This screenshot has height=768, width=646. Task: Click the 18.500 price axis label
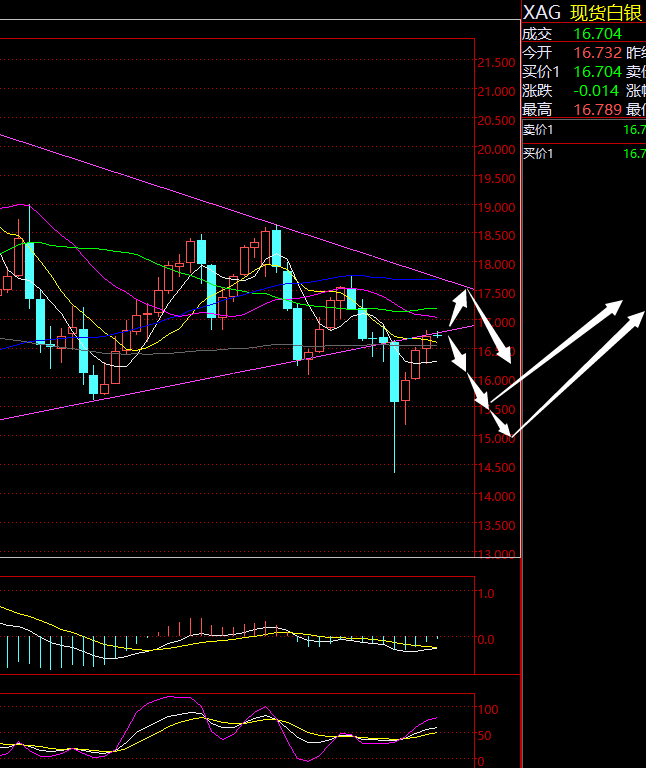pos(496,236)
